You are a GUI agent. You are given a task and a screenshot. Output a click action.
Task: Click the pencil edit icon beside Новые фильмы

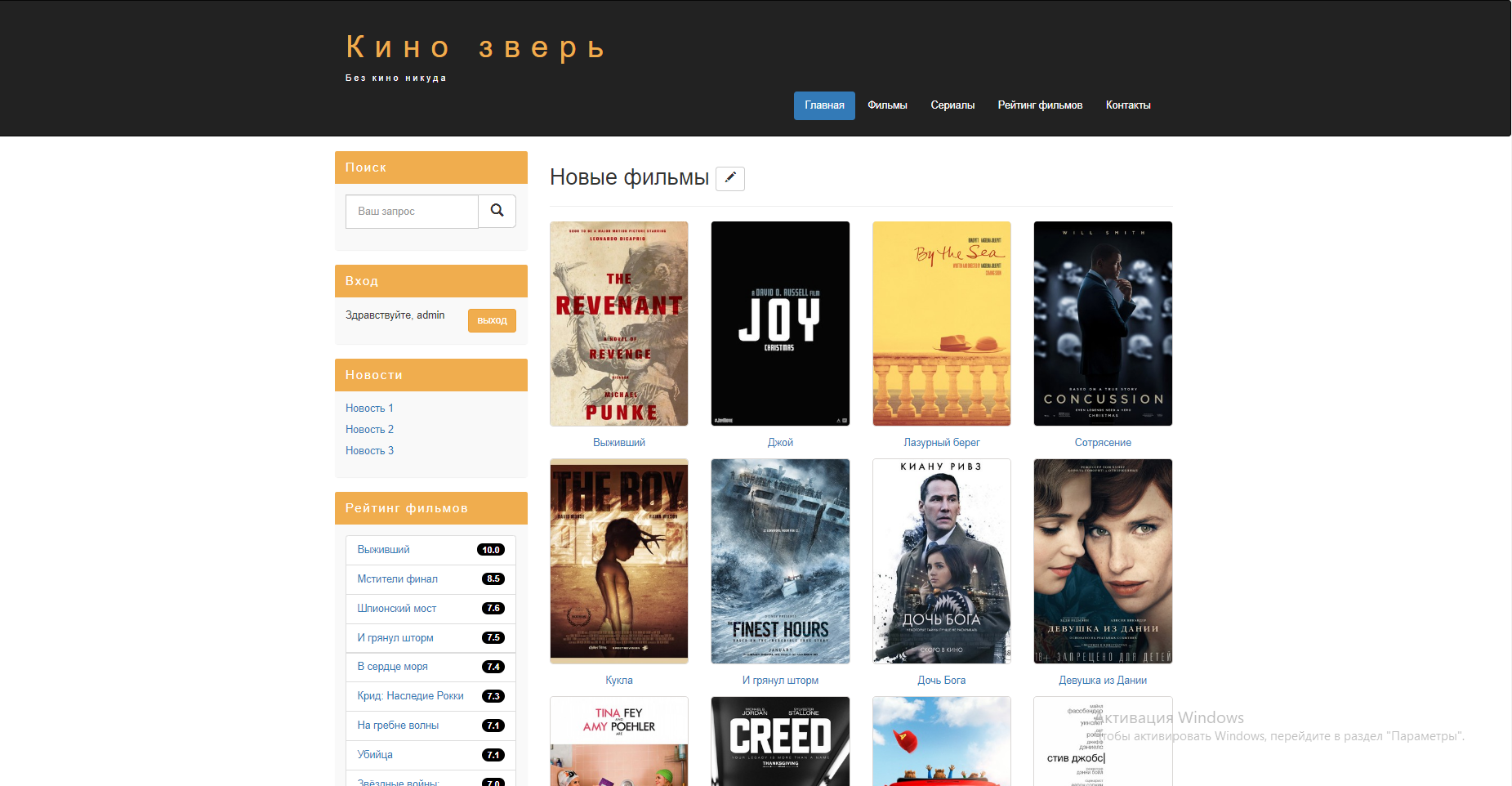(x=729, y=178)
